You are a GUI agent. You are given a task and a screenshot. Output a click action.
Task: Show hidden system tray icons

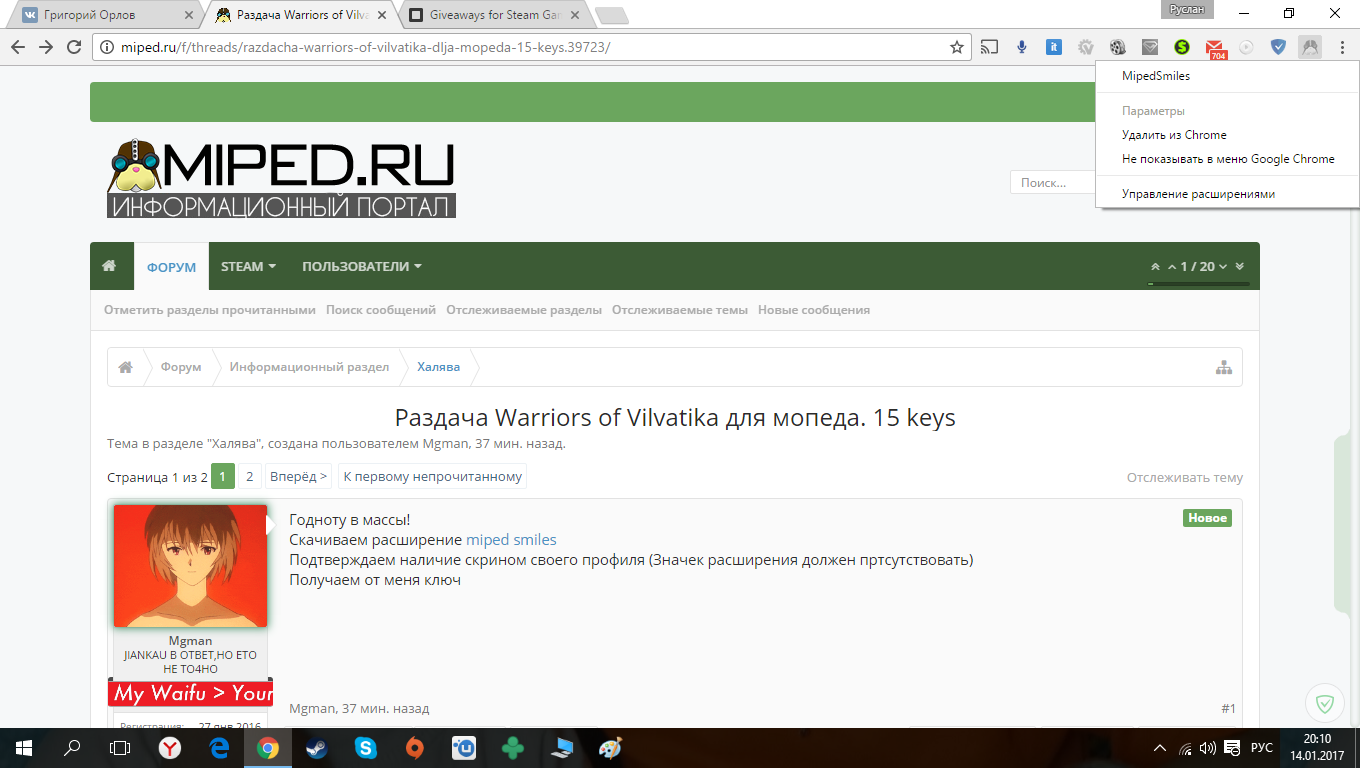(x=1160, y=748)
